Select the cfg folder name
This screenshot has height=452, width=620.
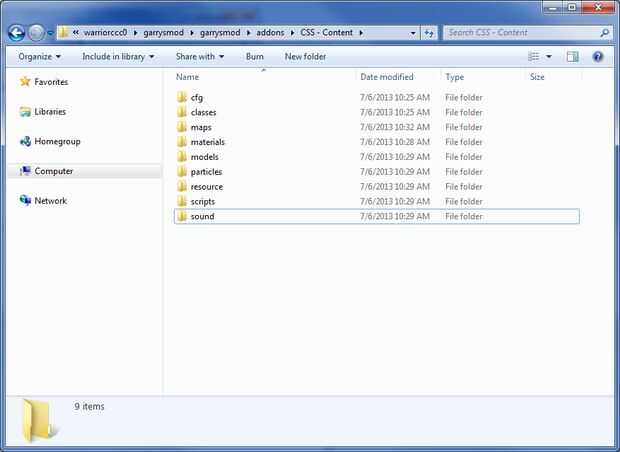(x=197, y=98)
